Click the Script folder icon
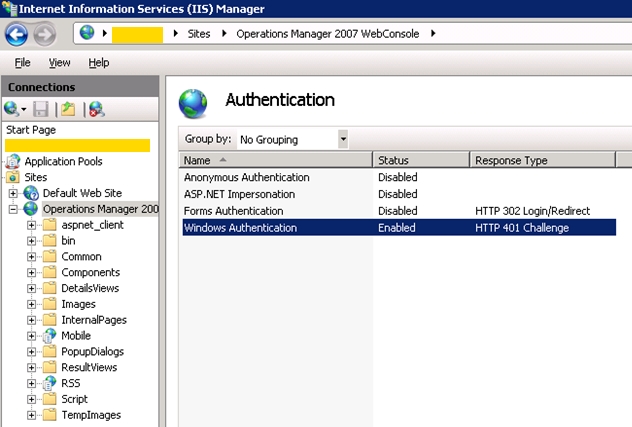This screenshot has width=632, height=427. pyautogui.click(x=50, y=399)
